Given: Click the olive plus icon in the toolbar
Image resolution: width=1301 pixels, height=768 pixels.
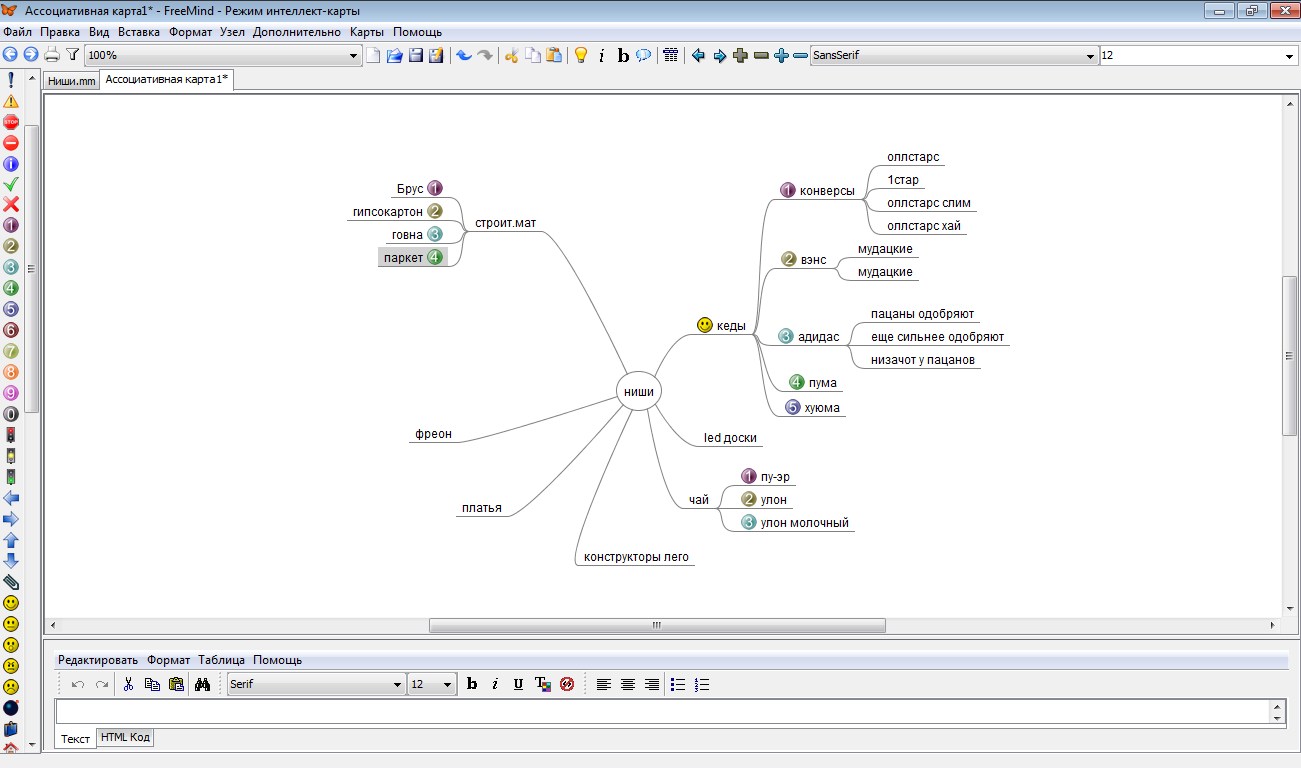Looking at the screenshot, I should click(740, 56).
